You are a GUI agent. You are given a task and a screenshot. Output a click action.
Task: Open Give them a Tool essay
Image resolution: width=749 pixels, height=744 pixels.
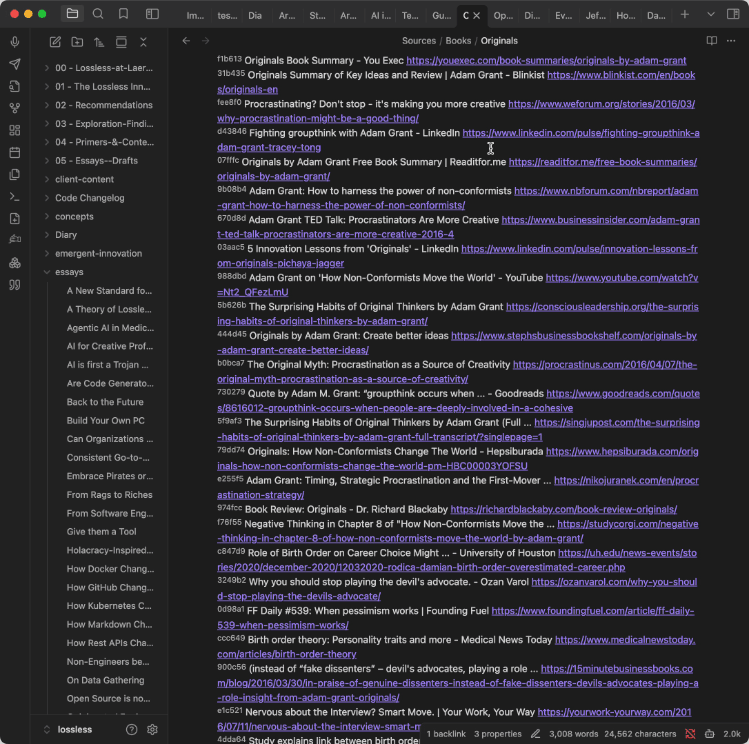102,531
